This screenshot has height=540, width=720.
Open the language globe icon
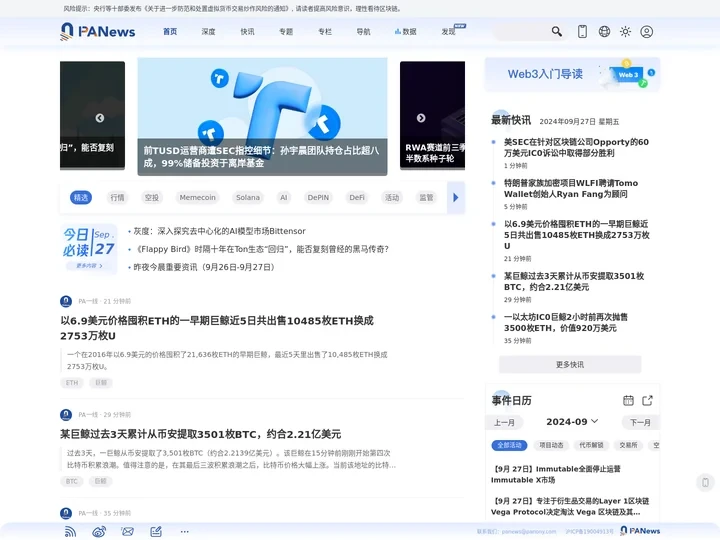click(604, 31)
